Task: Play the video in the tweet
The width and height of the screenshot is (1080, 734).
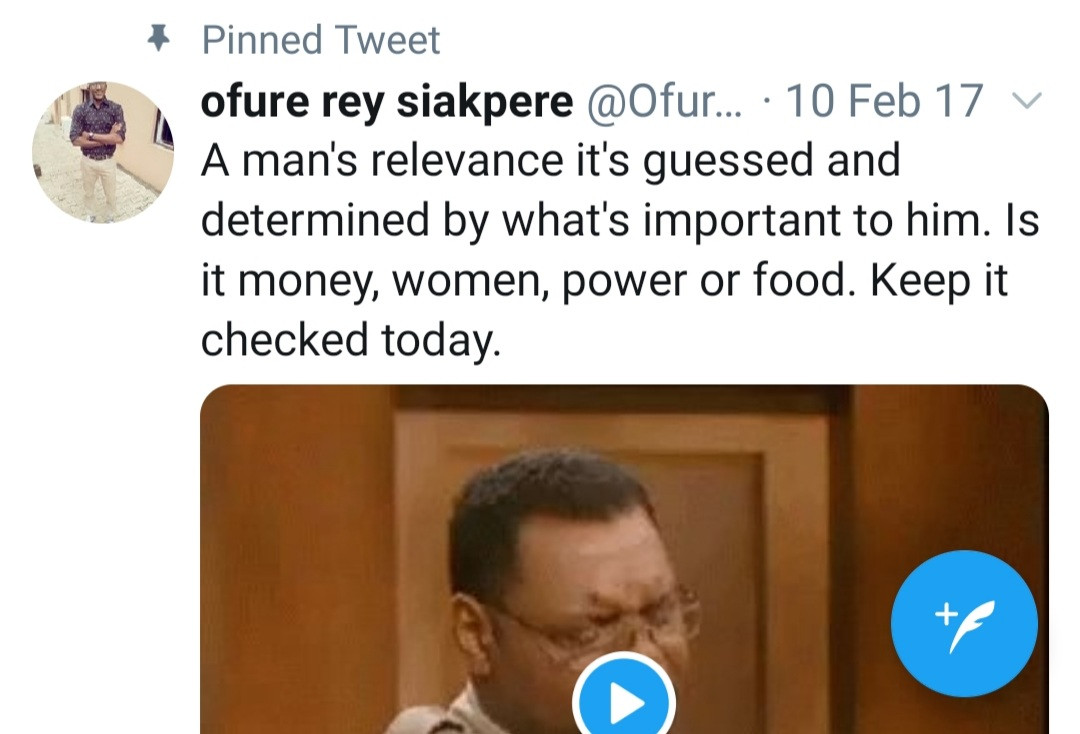Action: click(624, 703)
